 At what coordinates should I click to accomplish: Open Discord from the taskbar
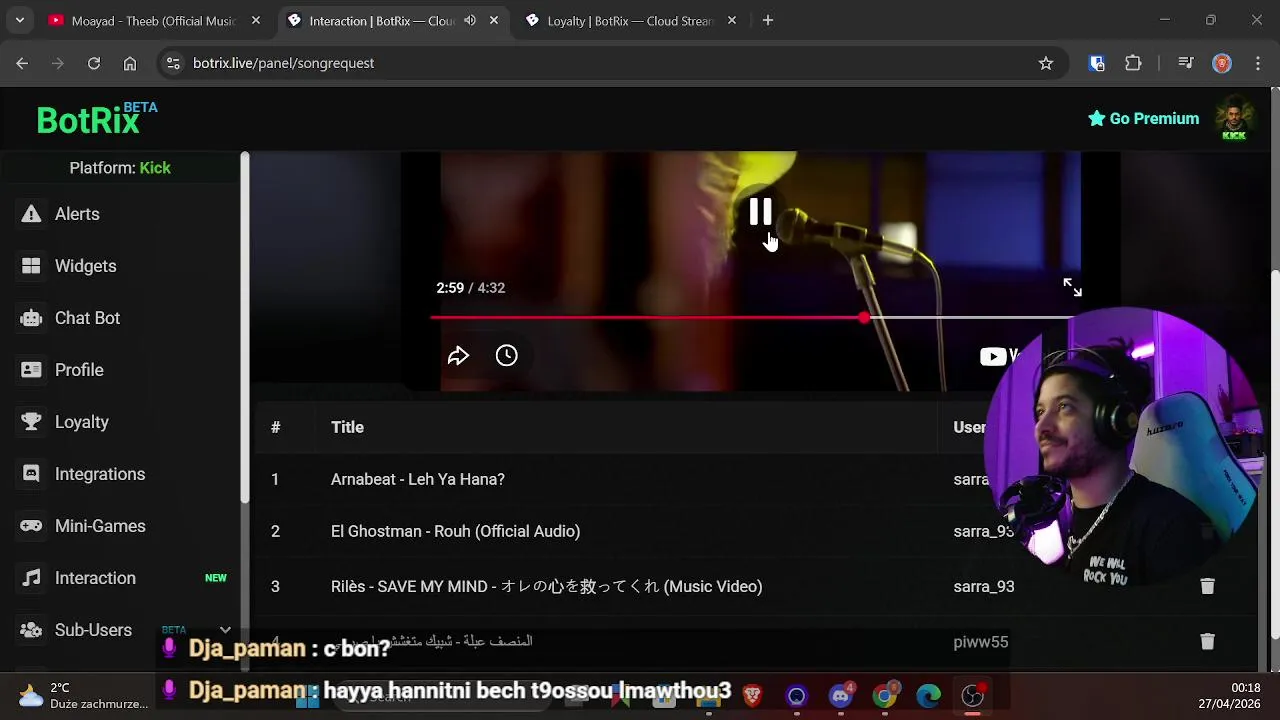coord(841,695)
